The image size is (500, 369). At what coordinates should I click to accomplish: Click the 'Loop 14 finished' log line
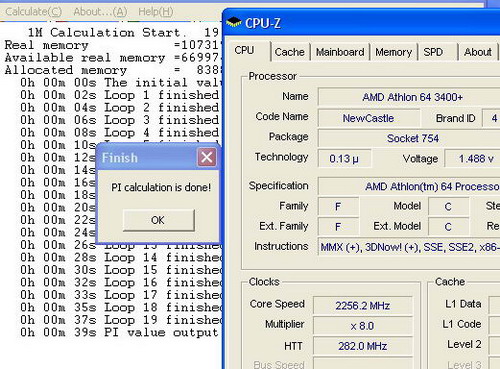(121, 257)
